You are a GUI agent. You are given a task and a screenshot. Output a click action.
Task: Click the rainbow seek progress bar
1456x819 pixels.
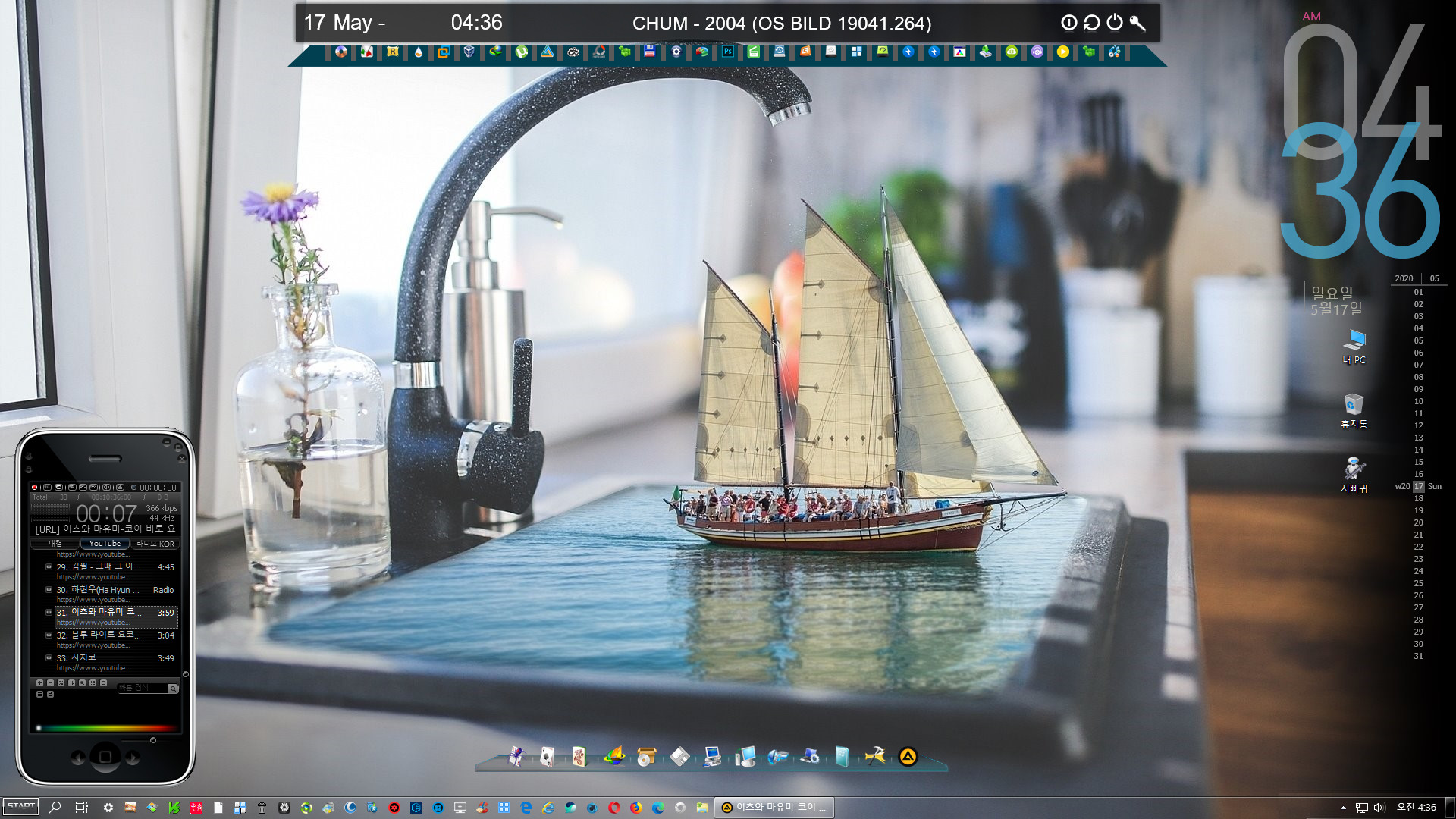click(x=106, y=728)
